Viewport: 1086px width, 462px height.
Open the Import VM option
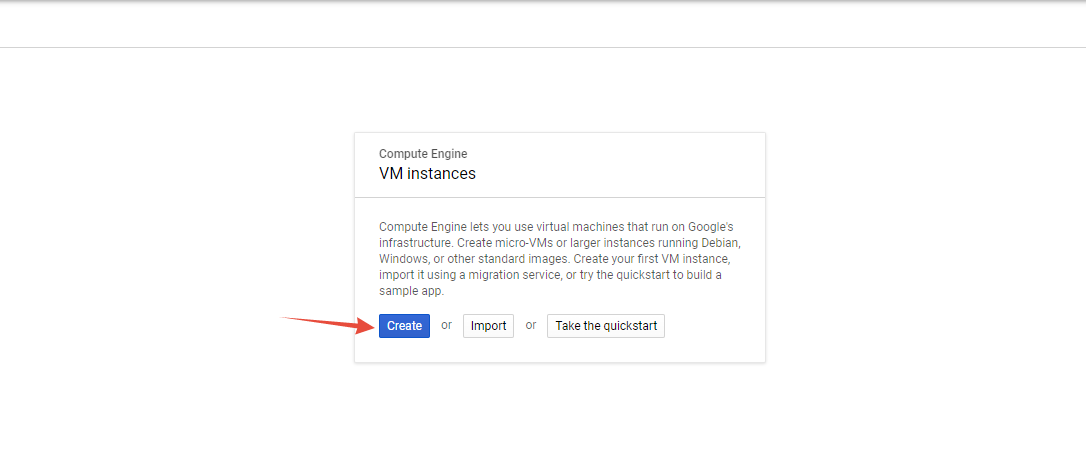[x=488, y=326]
